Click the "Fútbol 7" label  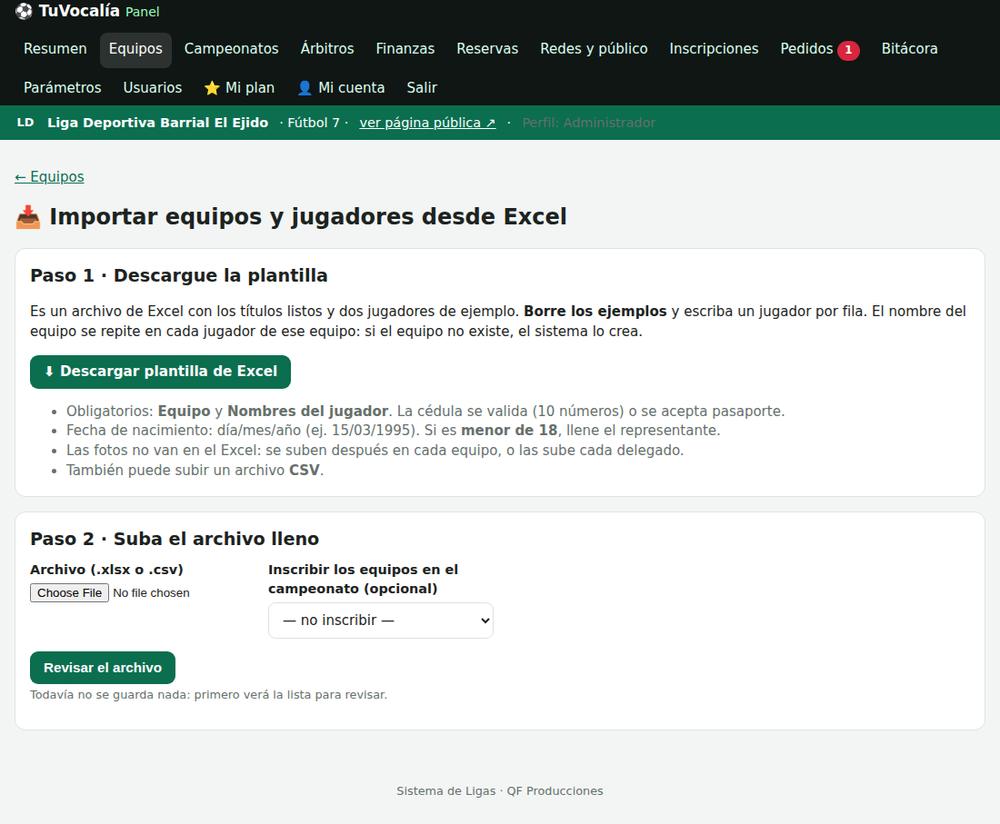tap(313, 122)
